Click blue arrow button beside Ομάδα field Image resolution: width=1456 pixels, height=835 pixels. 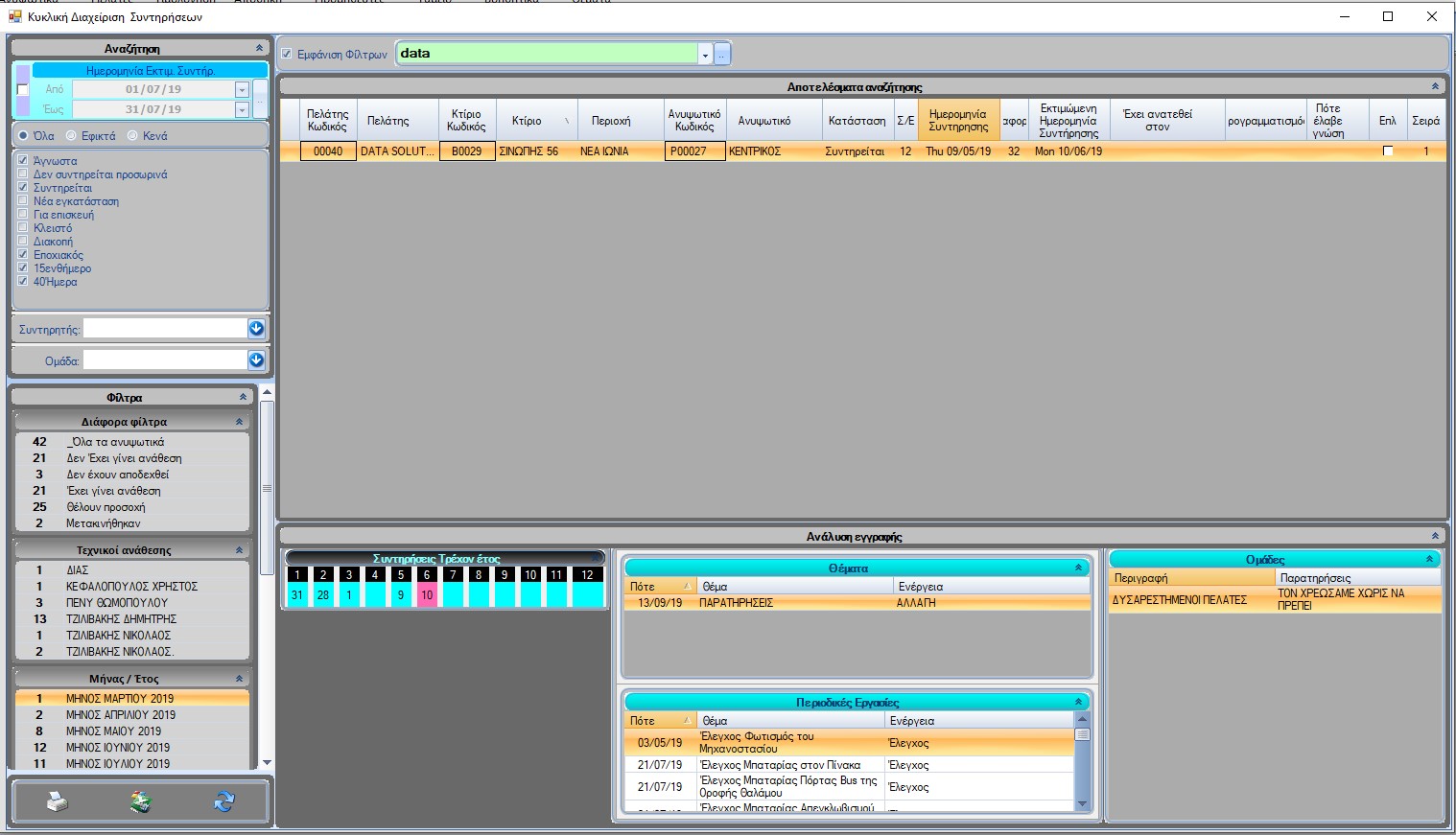click(x=256, y=360)
